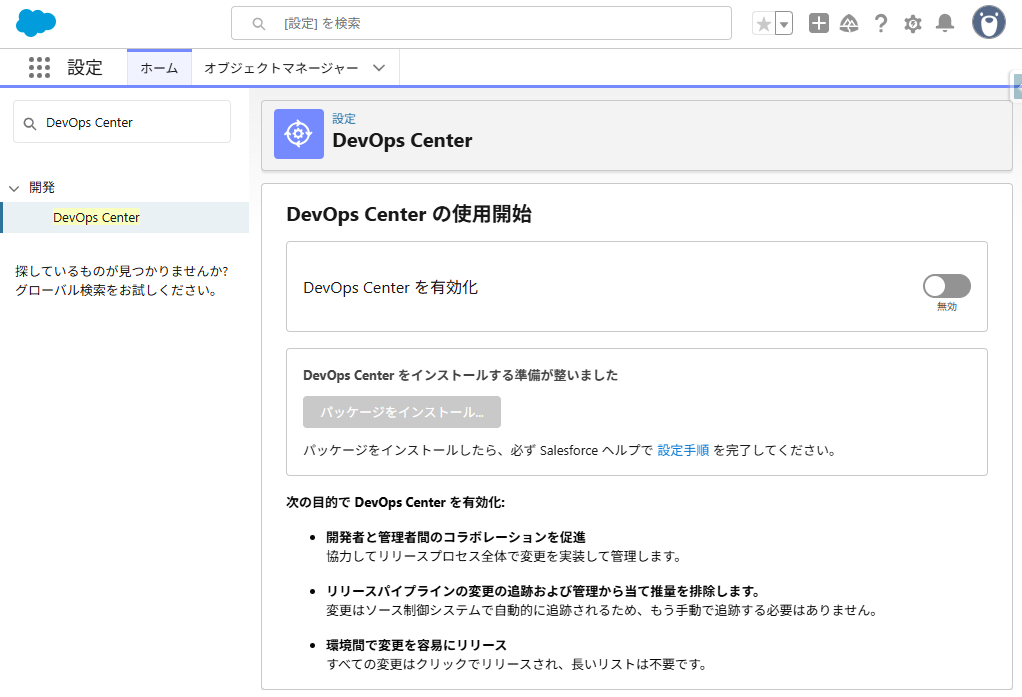
Task: Click the パッケージをインストール button
Action: (x=402, y=412)
